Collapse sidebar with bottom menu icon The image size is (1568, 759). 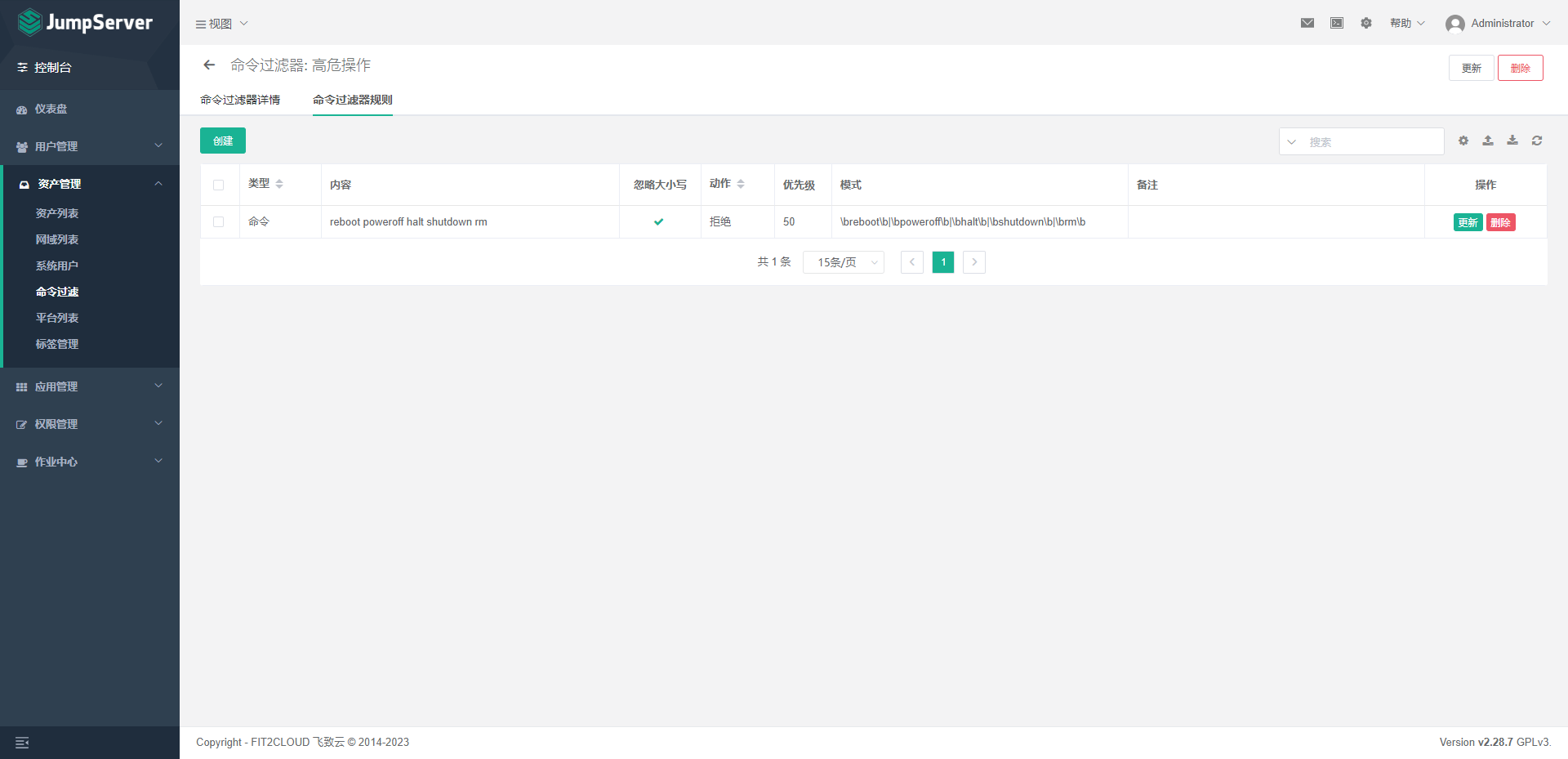[22, 743]
